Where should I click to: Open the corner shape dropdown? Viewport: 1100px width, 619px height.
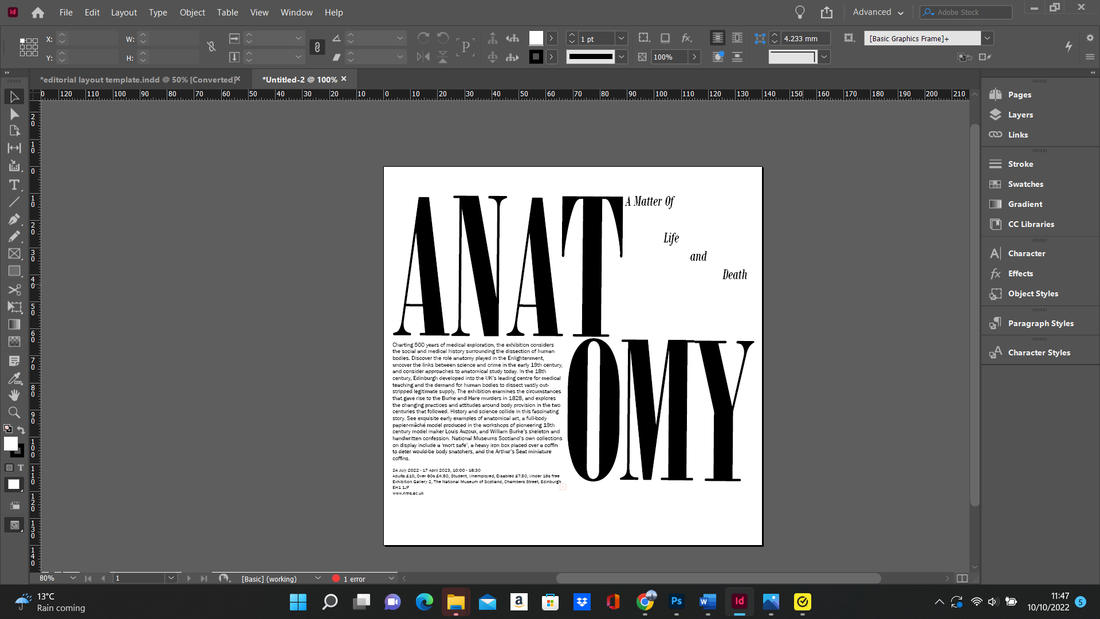pyautogui.click(x=824, y=57)
